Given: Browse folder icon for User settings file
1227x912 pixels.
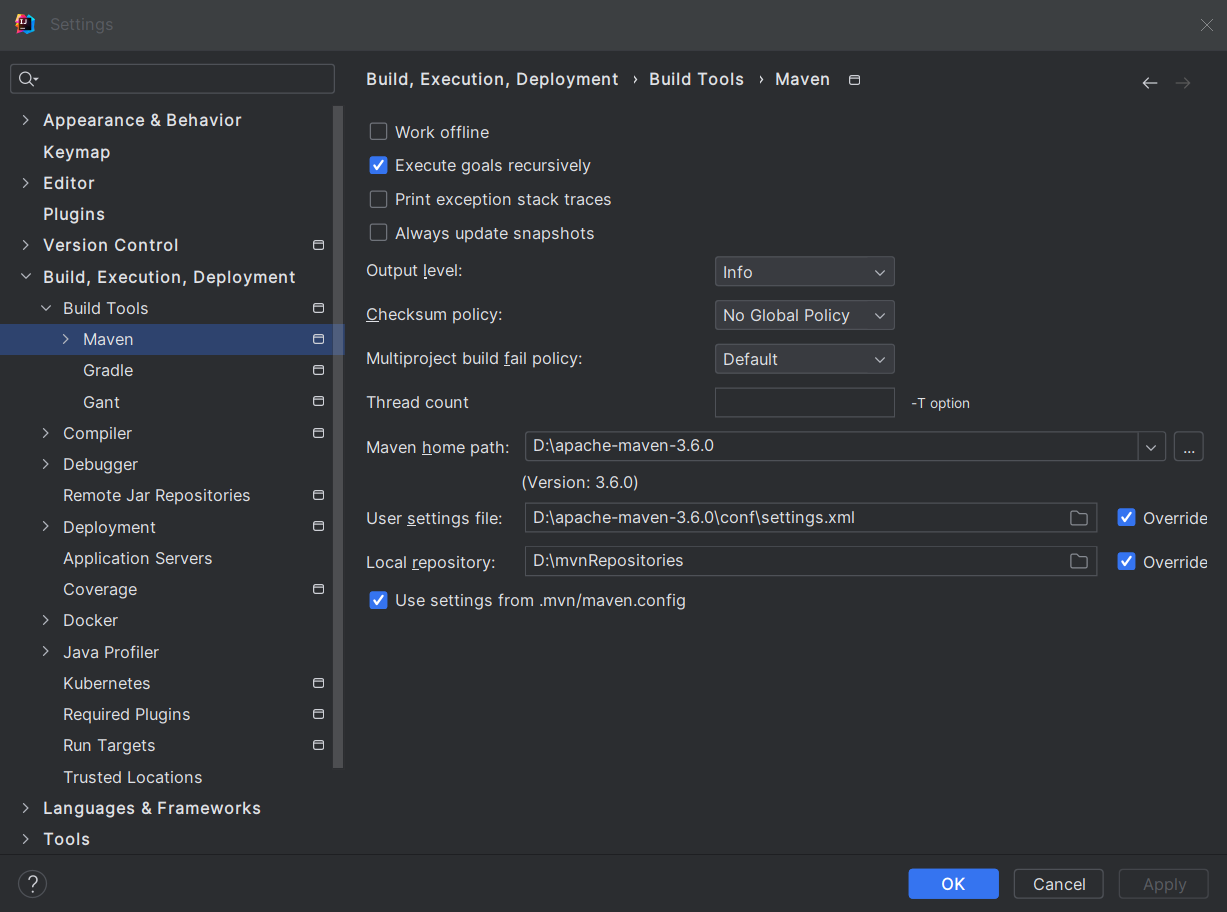Looking at the screenshot, I should coord(1078,518).
